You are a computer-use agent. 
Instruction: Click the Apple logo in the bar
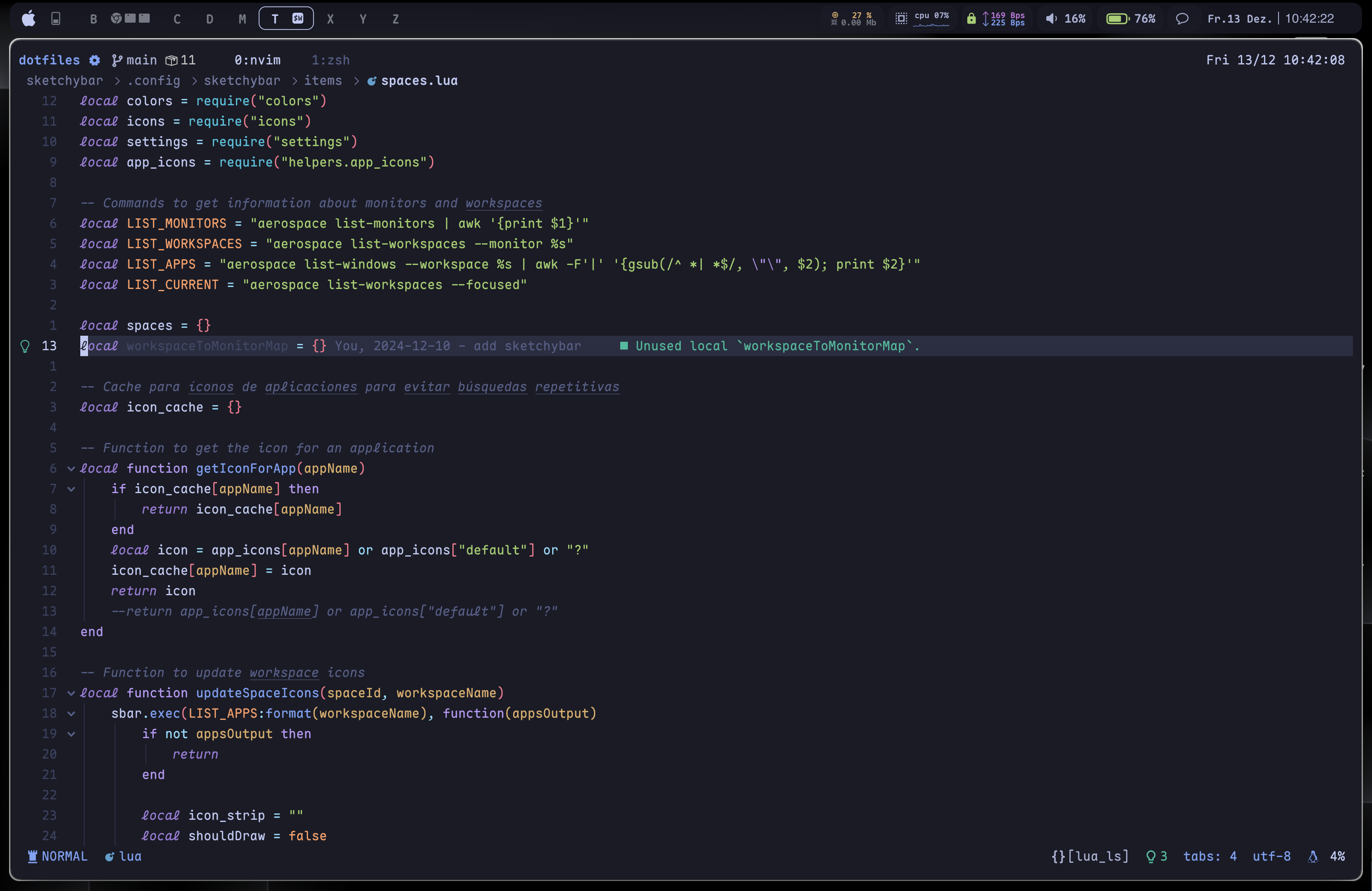(x=28, y=19)
